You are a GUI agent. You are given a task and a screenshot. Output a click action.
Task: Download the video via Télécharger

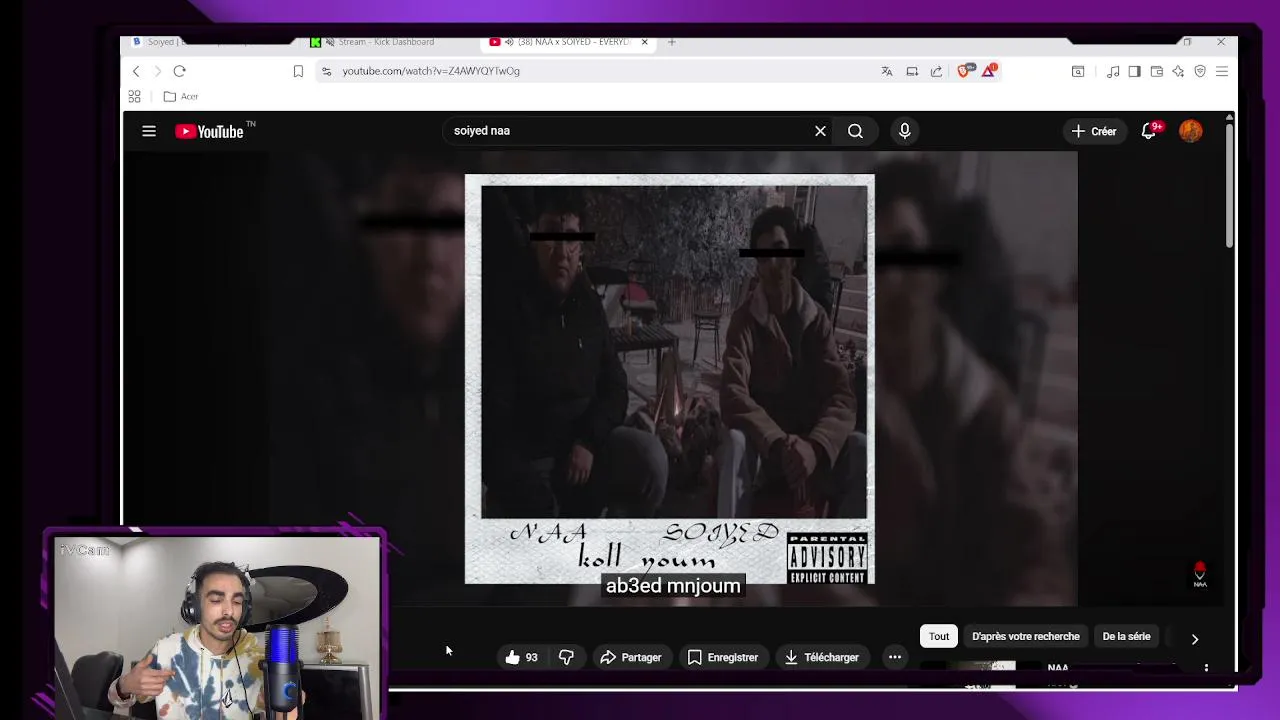coord(822,657)
